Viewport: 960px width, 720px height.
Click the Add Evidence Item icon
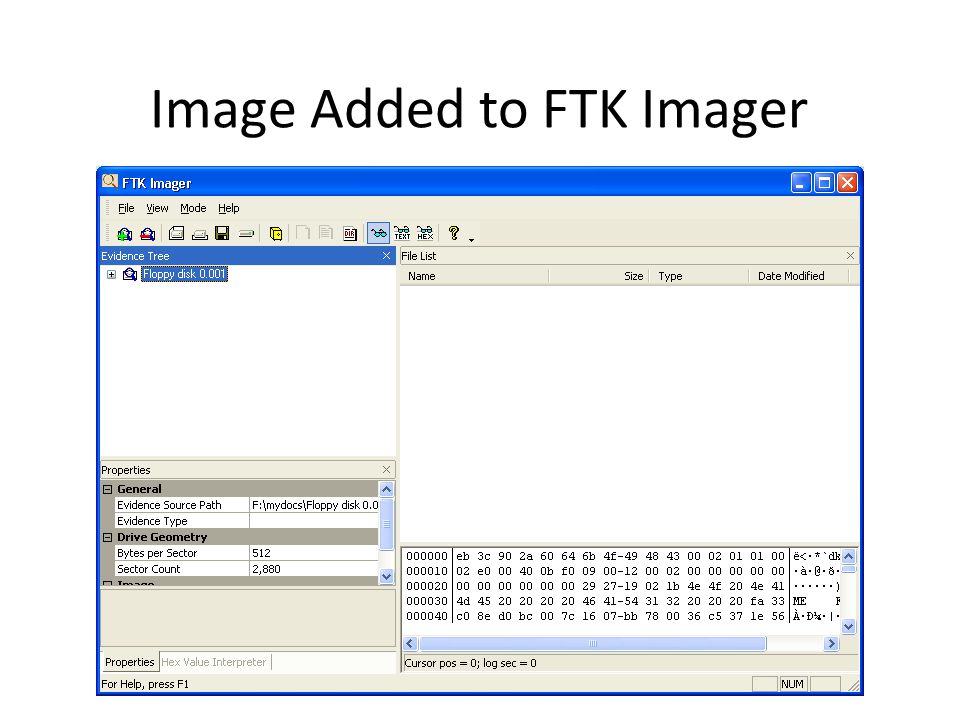125,233
